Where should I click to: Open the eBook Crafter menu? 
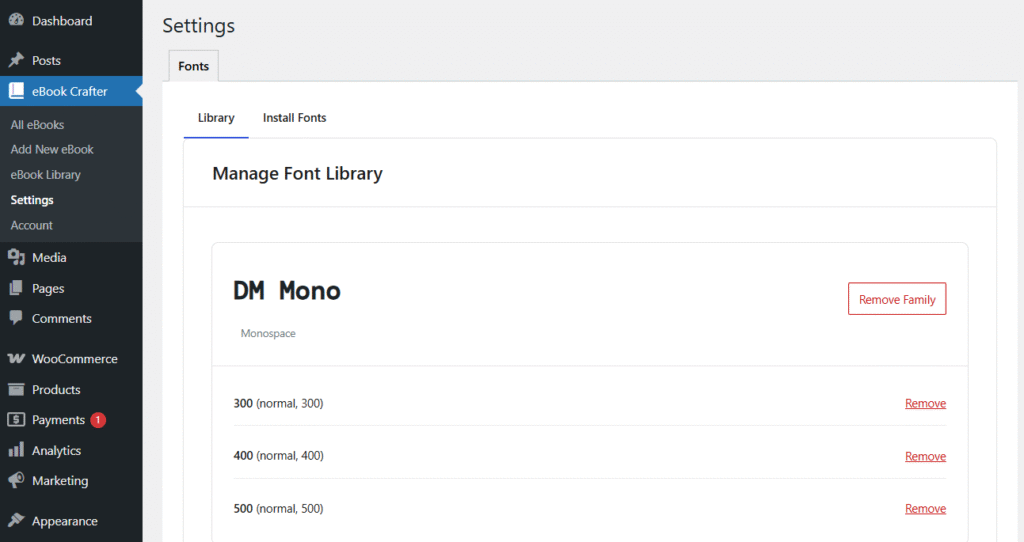(70, 91)
